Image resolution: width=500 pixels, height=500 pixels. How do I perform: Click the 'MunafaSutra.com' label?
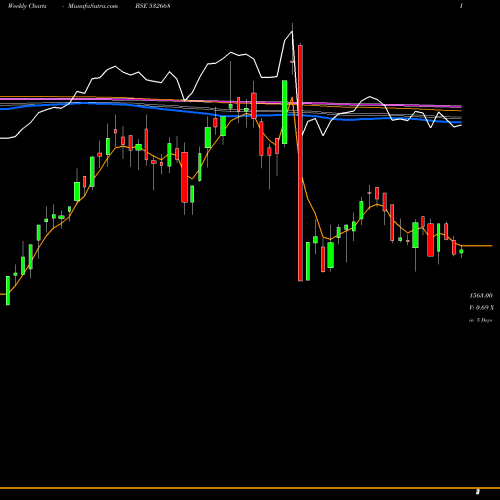(93, 6)
